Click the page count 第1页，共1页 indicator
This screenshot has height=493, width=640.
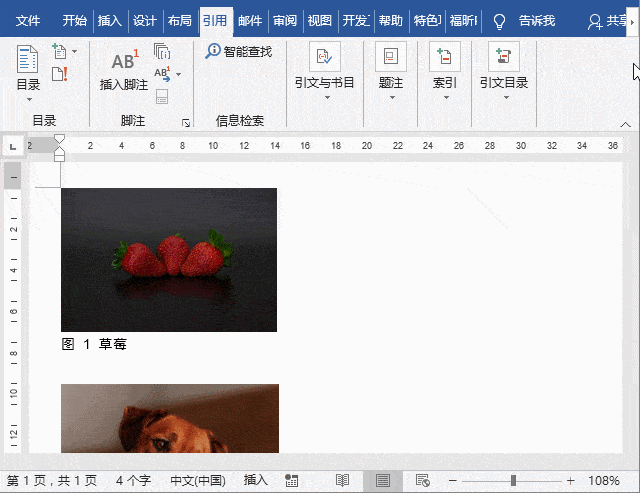point(52,480)
